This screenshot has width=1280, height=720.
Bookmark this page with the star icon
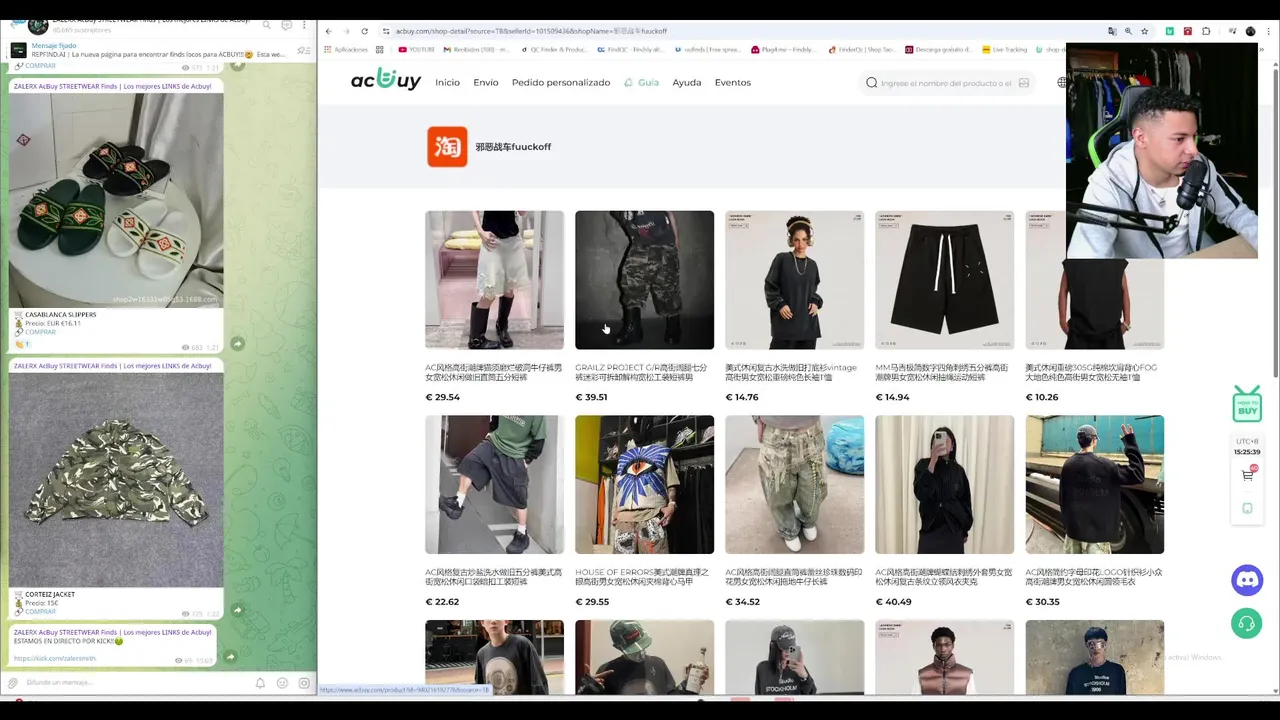coord(1145,31)
